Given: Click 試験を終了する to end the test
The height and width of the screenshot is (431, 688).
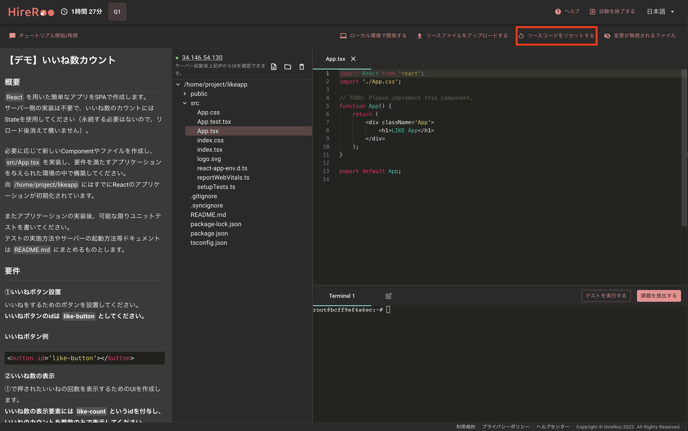Looking at the screenshot, I should pyautogui.click(x=612, y=11).
